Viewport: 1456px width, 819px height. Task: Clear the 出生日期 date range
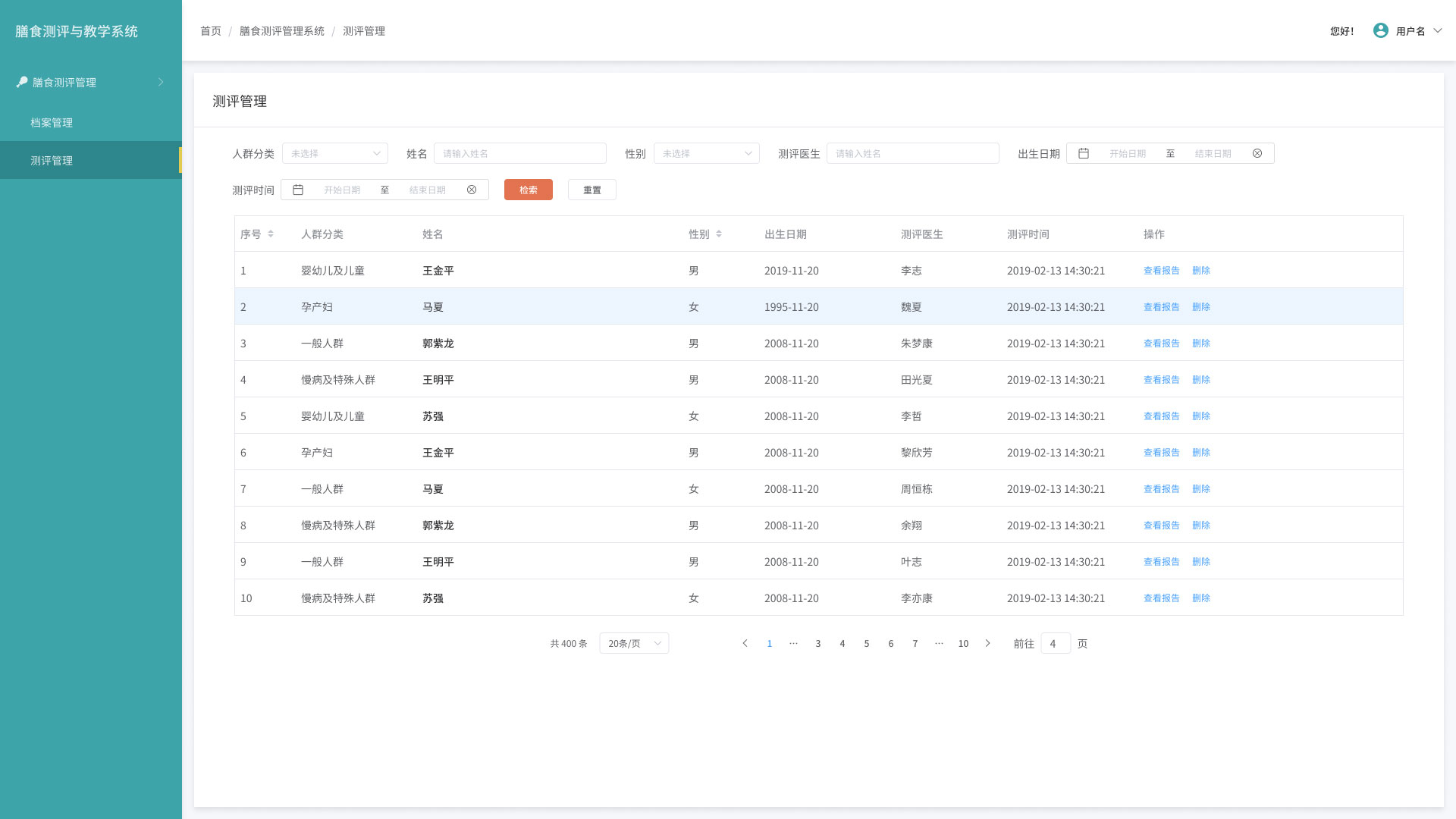(x=1257, y=153)
